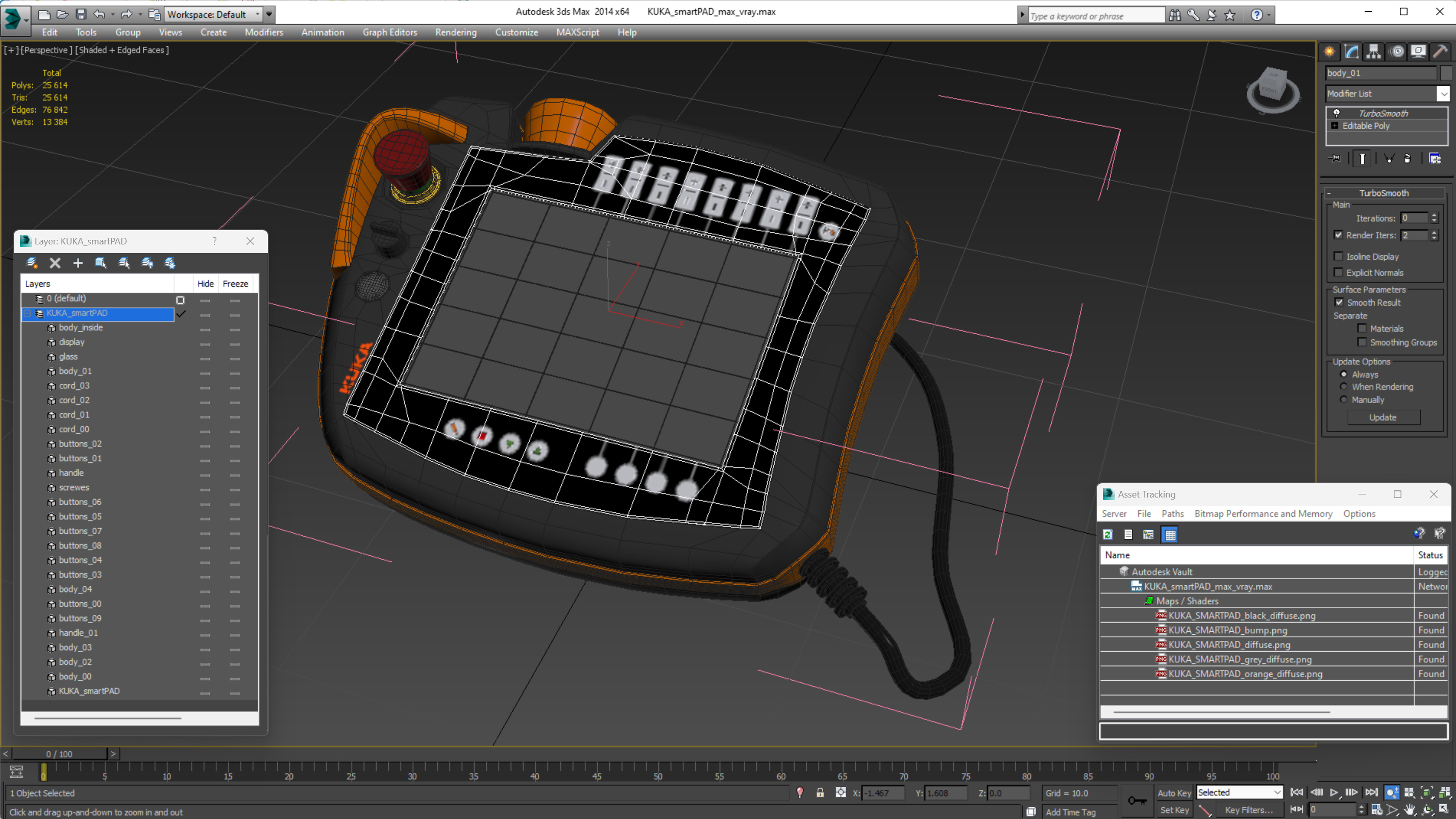Open the Create command panel tab
1456x819 pixels.
[x=1329, y=52]
